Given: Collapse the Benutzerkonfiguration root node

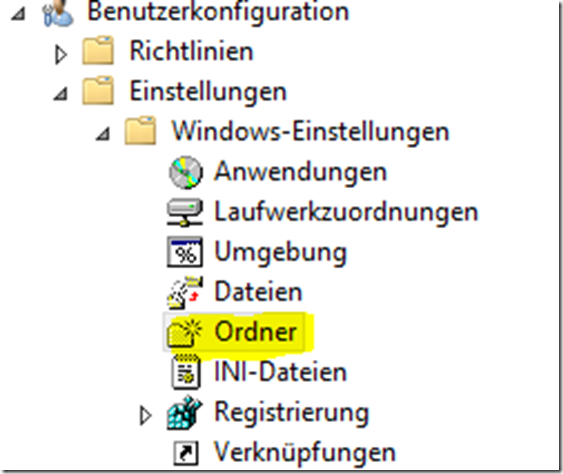Looking at the screenshot, I should 18,14.
